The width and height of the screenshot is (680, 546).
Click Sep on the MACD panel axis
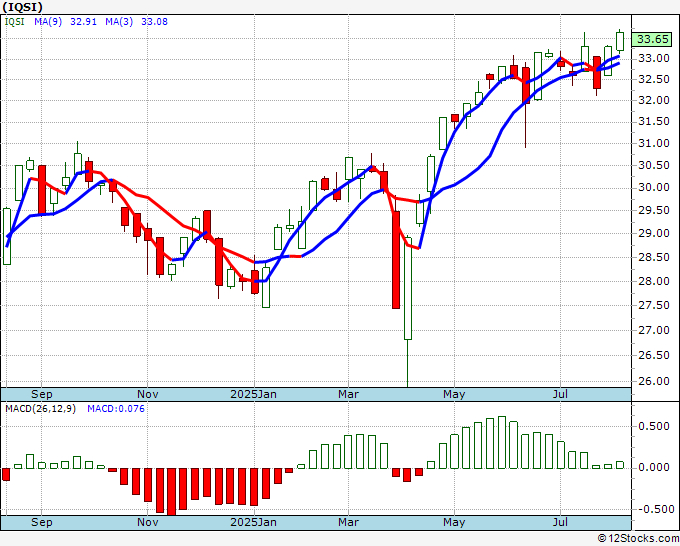coord(42,522)
